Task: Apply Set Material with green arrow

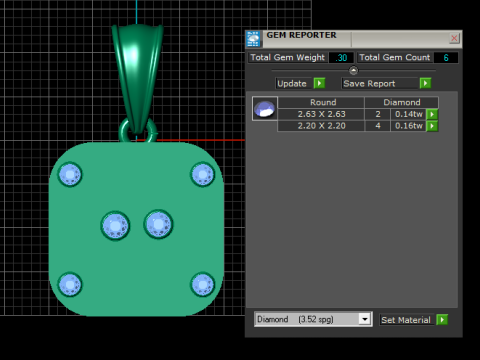Action: tap(442, 320)
